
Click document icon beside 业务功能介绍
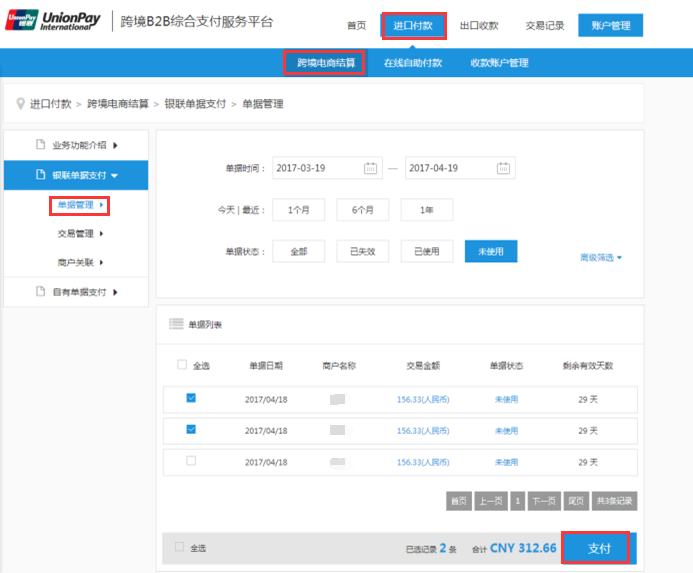point(41,145)
